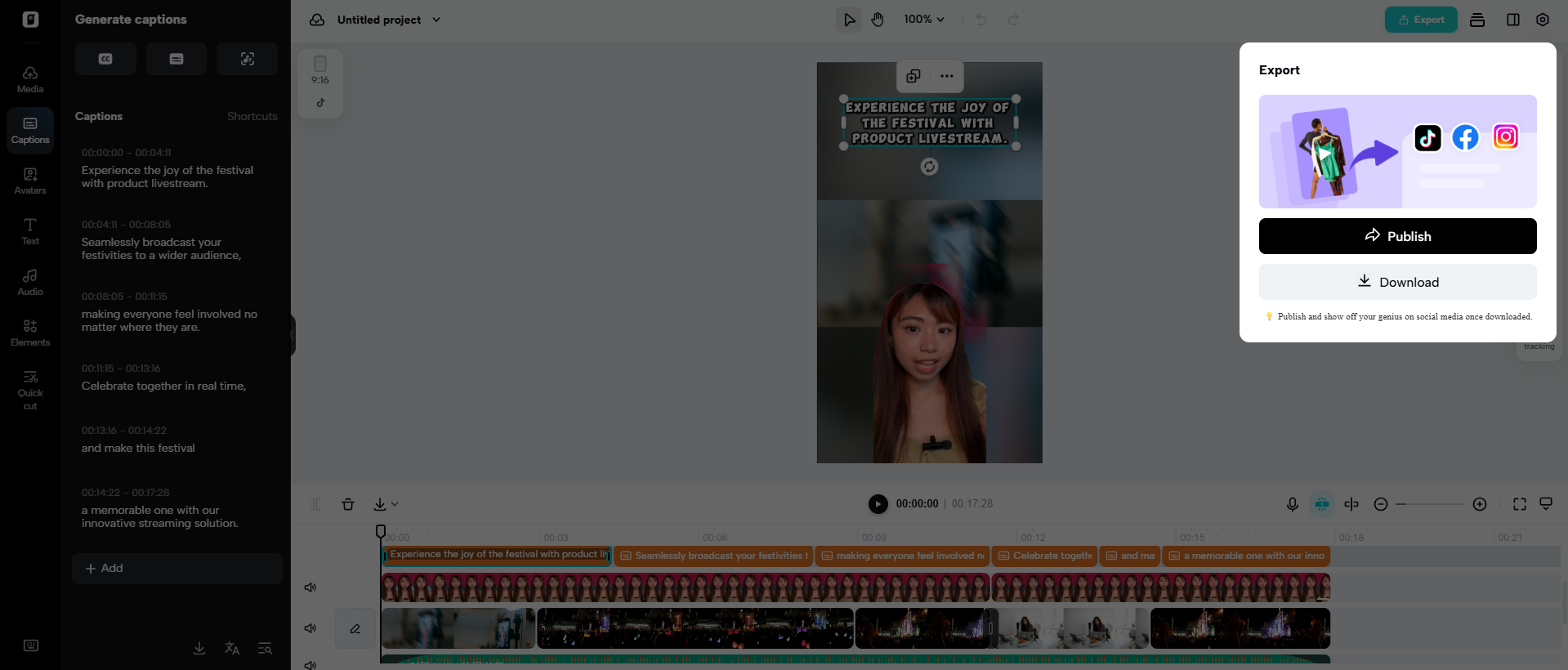Open caption Shortcuts
Screen dimensions: 1568x670
(x=252, y=116)
